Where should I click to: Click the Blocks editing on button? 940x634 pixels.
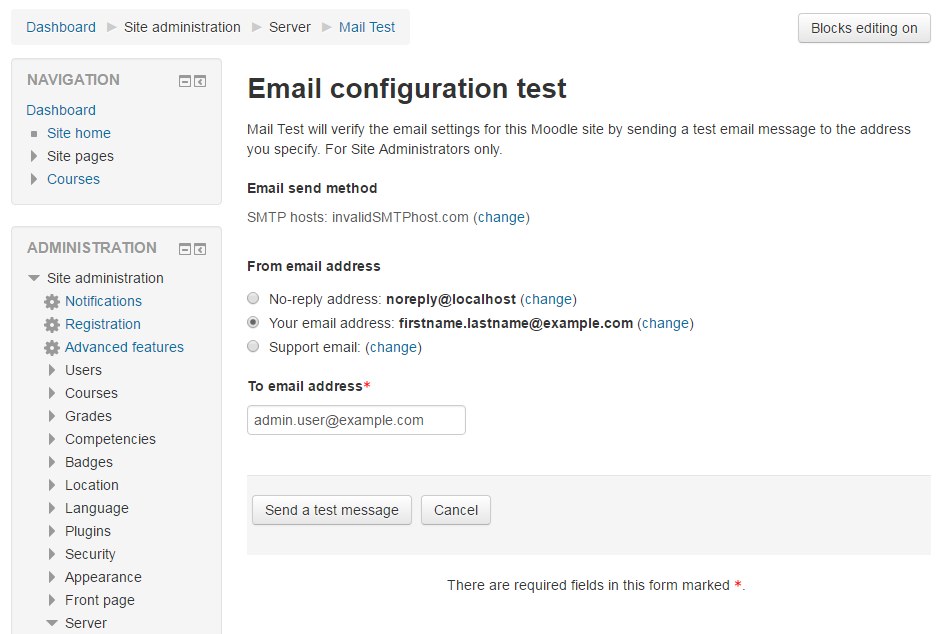coord(864,28)
